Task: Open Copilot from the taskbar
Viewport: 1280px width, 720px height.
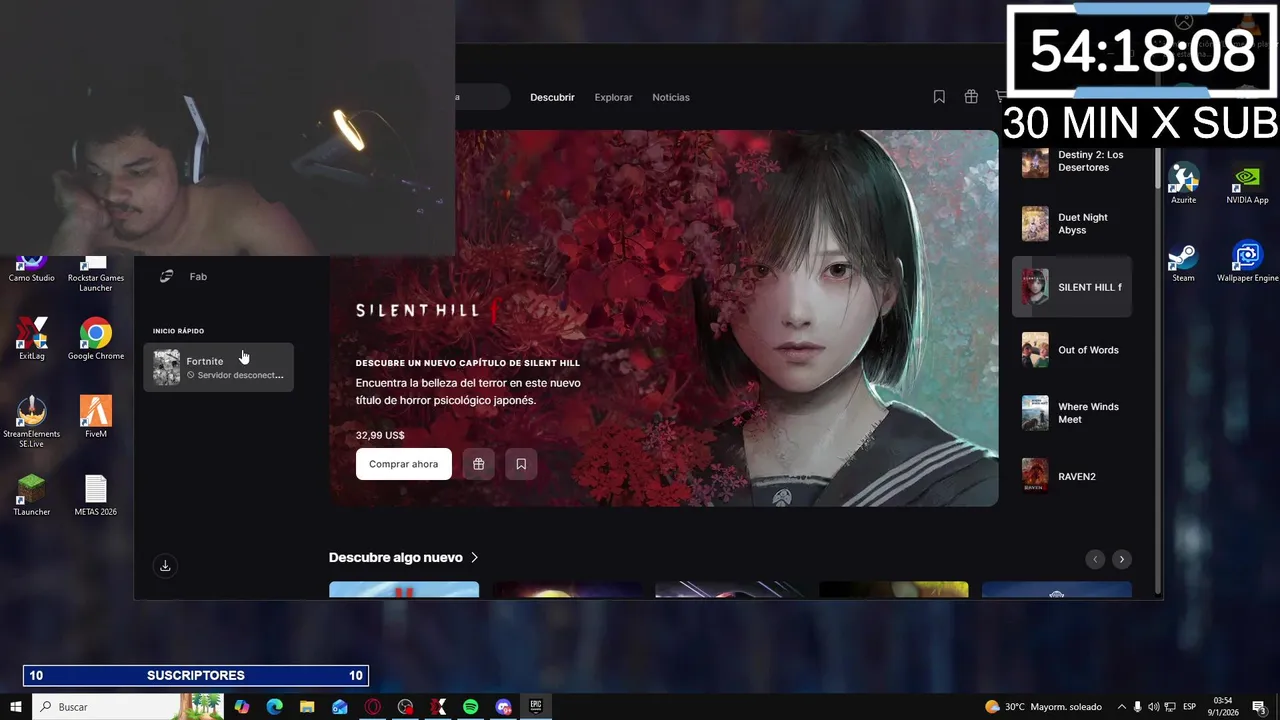Action: pos(242,707)
